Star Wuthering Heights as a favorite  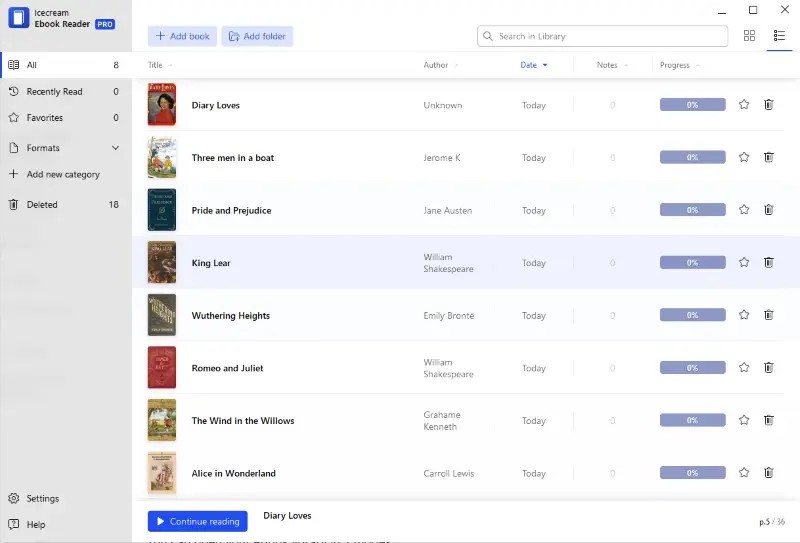tap(744, 315)
